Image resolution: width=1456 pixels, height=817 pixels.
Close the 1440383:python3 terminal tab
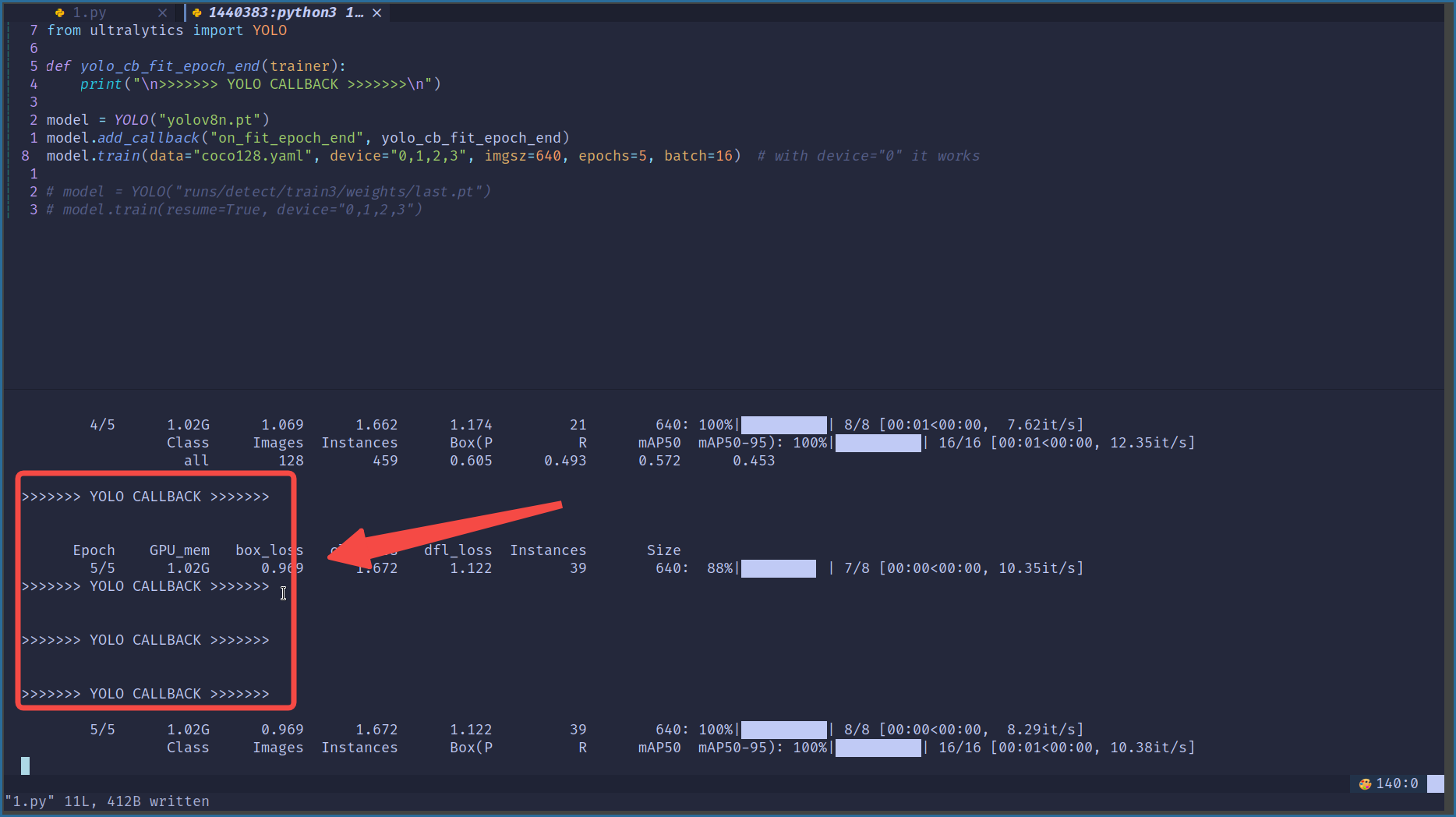click(x=377, y=12)
